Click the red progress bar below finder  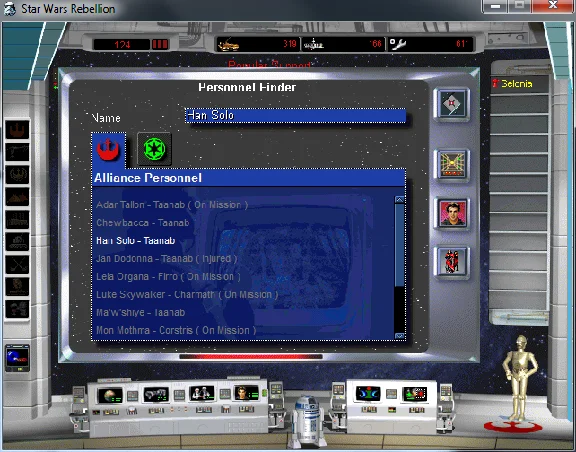click(x=251, y=356)
